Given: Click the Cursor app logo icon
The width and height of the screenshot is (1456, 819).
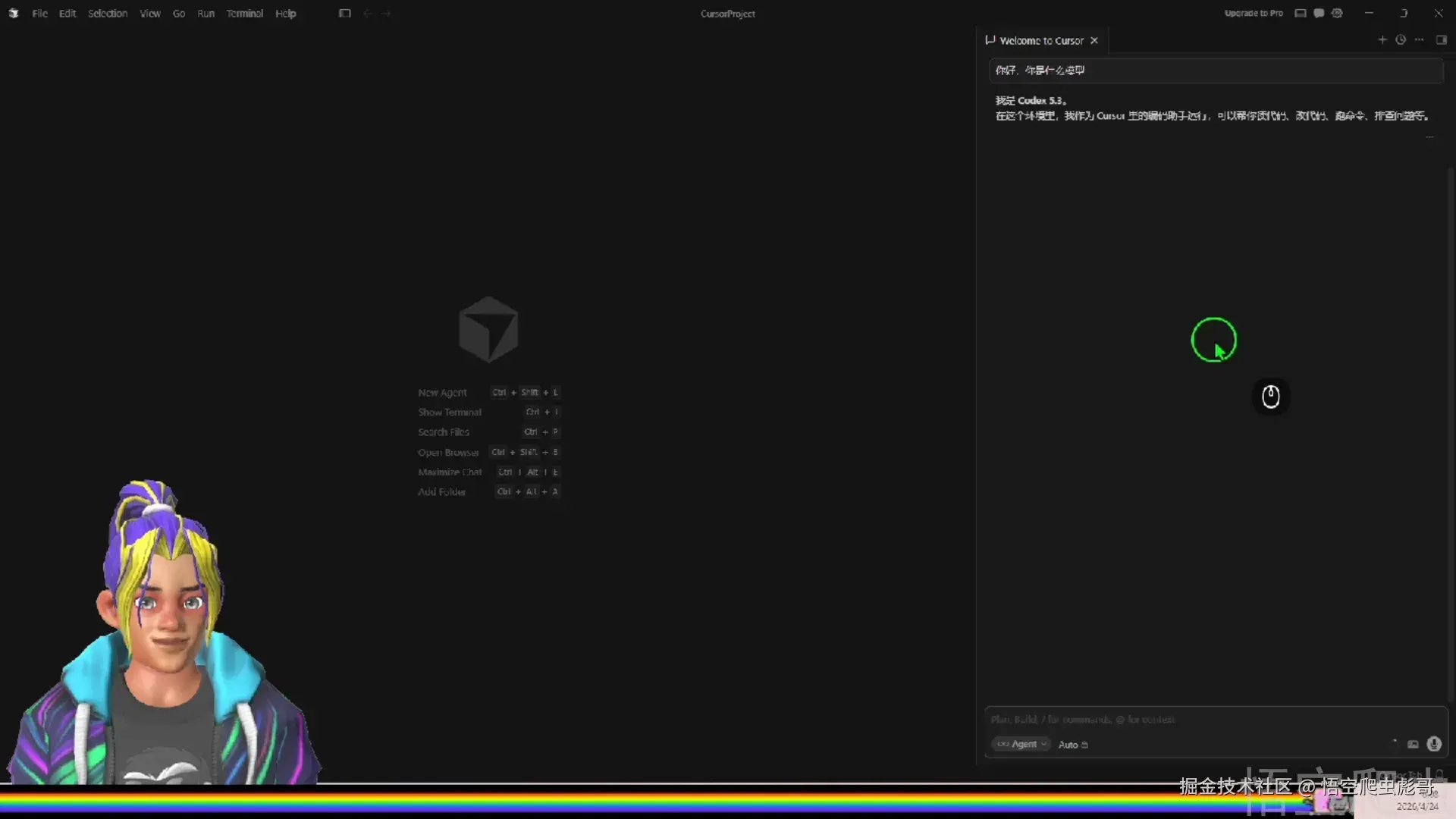Looking at the screenshot, I should (13, 13).
